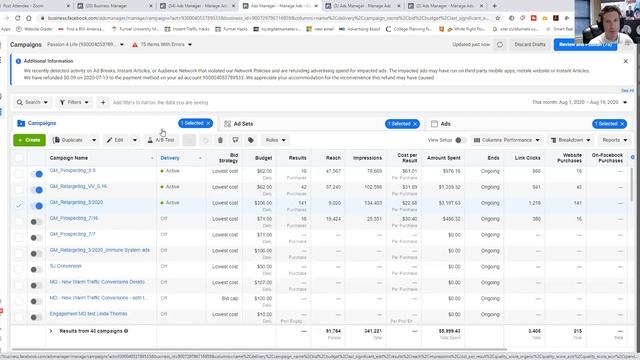
Task: Click the info icon on Additional Information banner
Action: (18, 61)
